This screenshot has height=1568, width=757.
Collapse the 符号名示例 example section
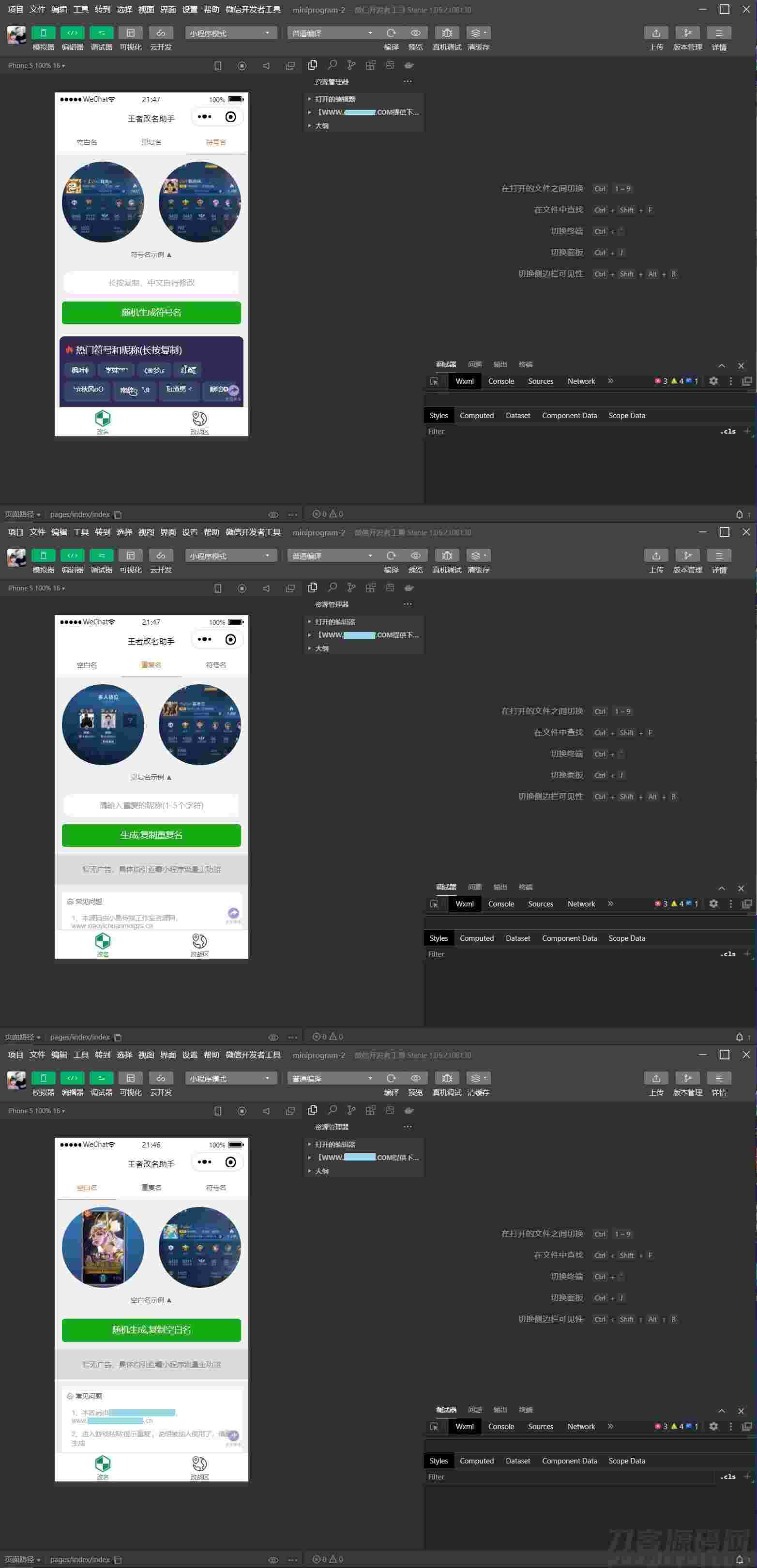tap(151, 255)
